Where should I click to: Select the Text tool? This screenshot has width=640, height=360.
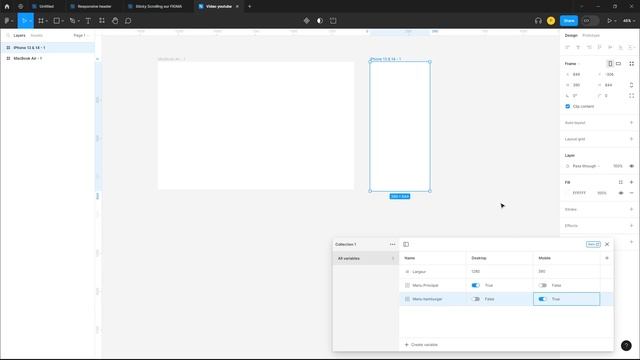[88, 20]
